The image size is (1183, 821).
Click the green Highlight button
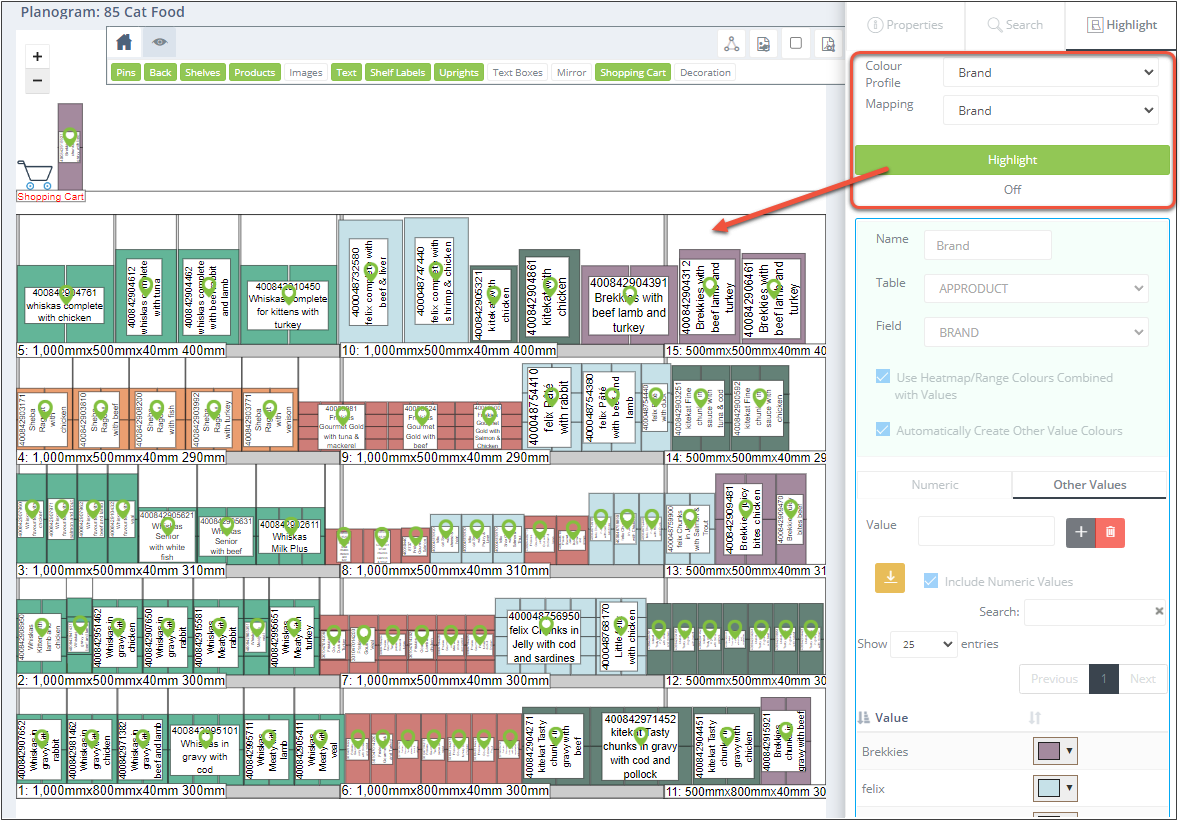click(1012, 160)
